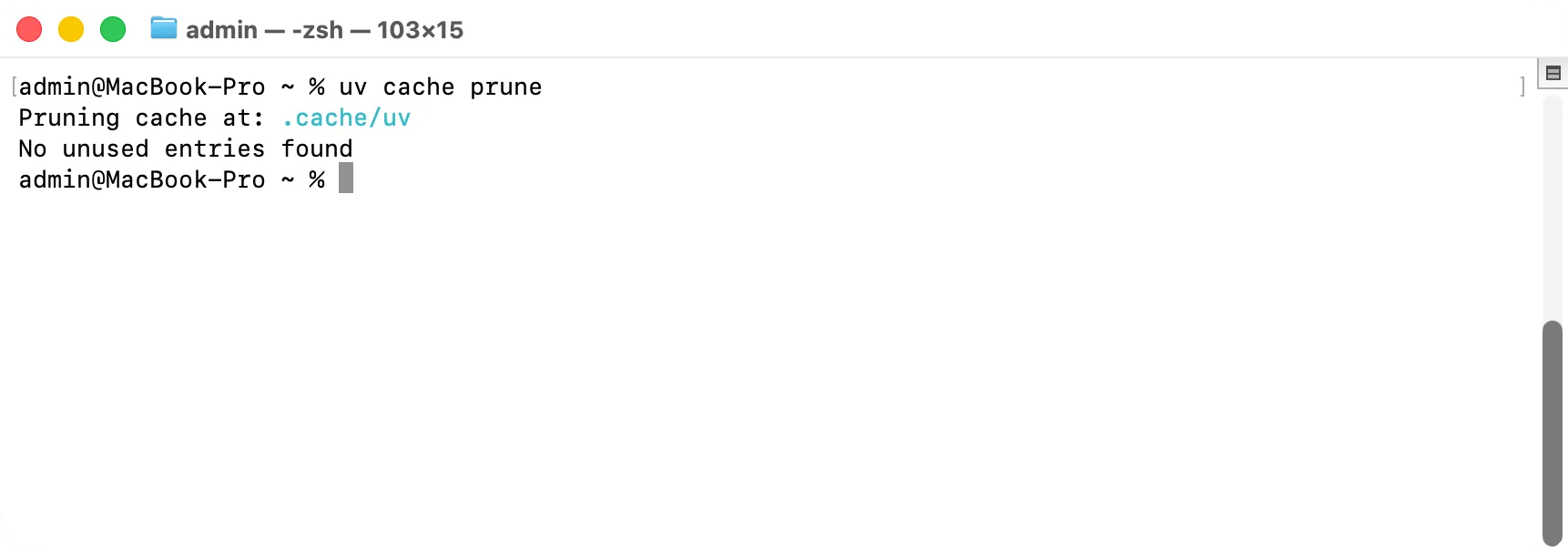Screen dimensions: 1568x552
Task: Click the "Pruning cache at:" output text
Action: 141,118
